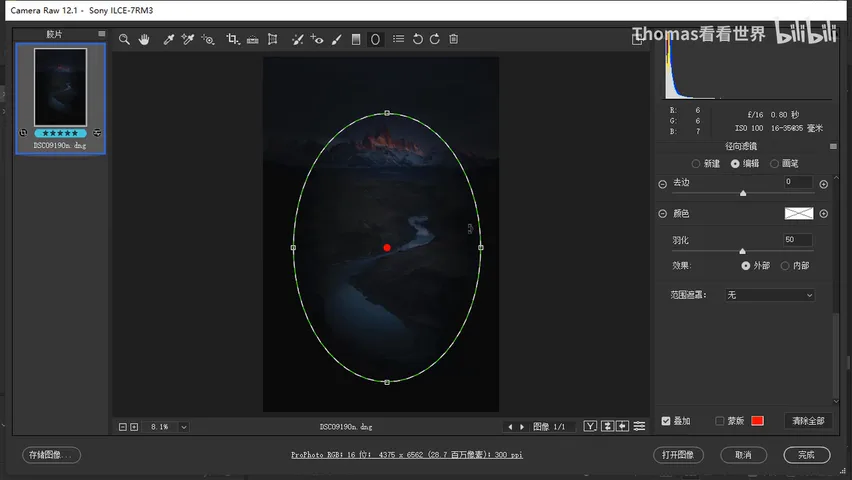The image size is (852, 480).
Task: Open zoom level dropdown arrow
Action: 184,427
